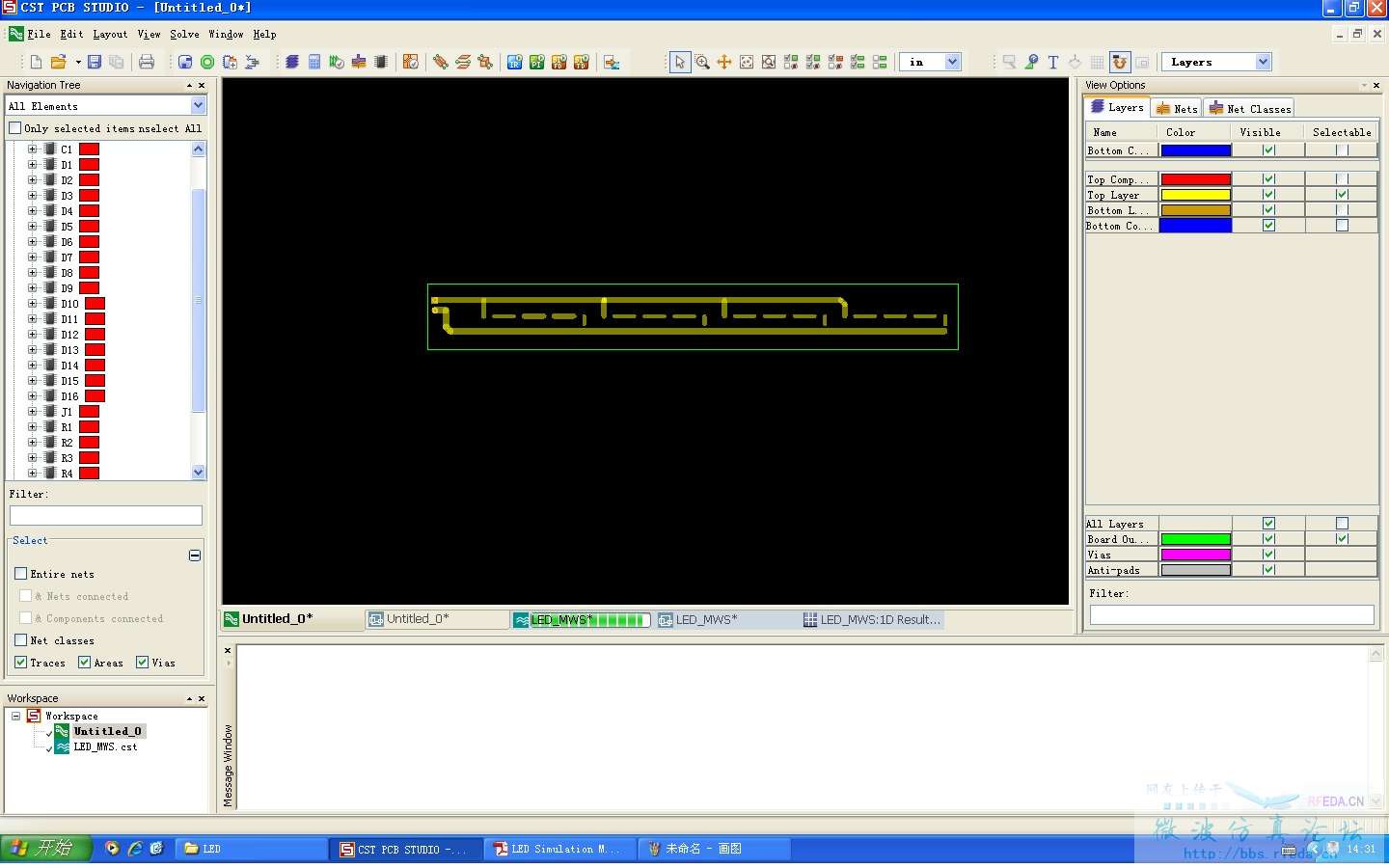This screenshot has height=868, width=1389.
Task: Click the View Options filter field
Action: [x=1231, y=614]
